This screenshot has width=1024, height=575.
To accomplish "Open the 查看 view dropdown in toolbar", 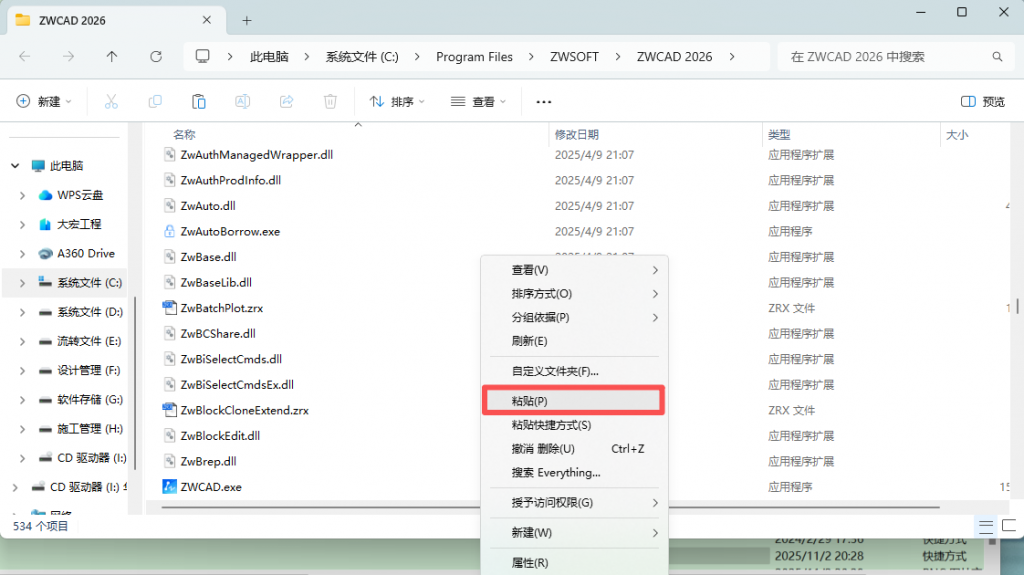I will click(x=479, y=101).
